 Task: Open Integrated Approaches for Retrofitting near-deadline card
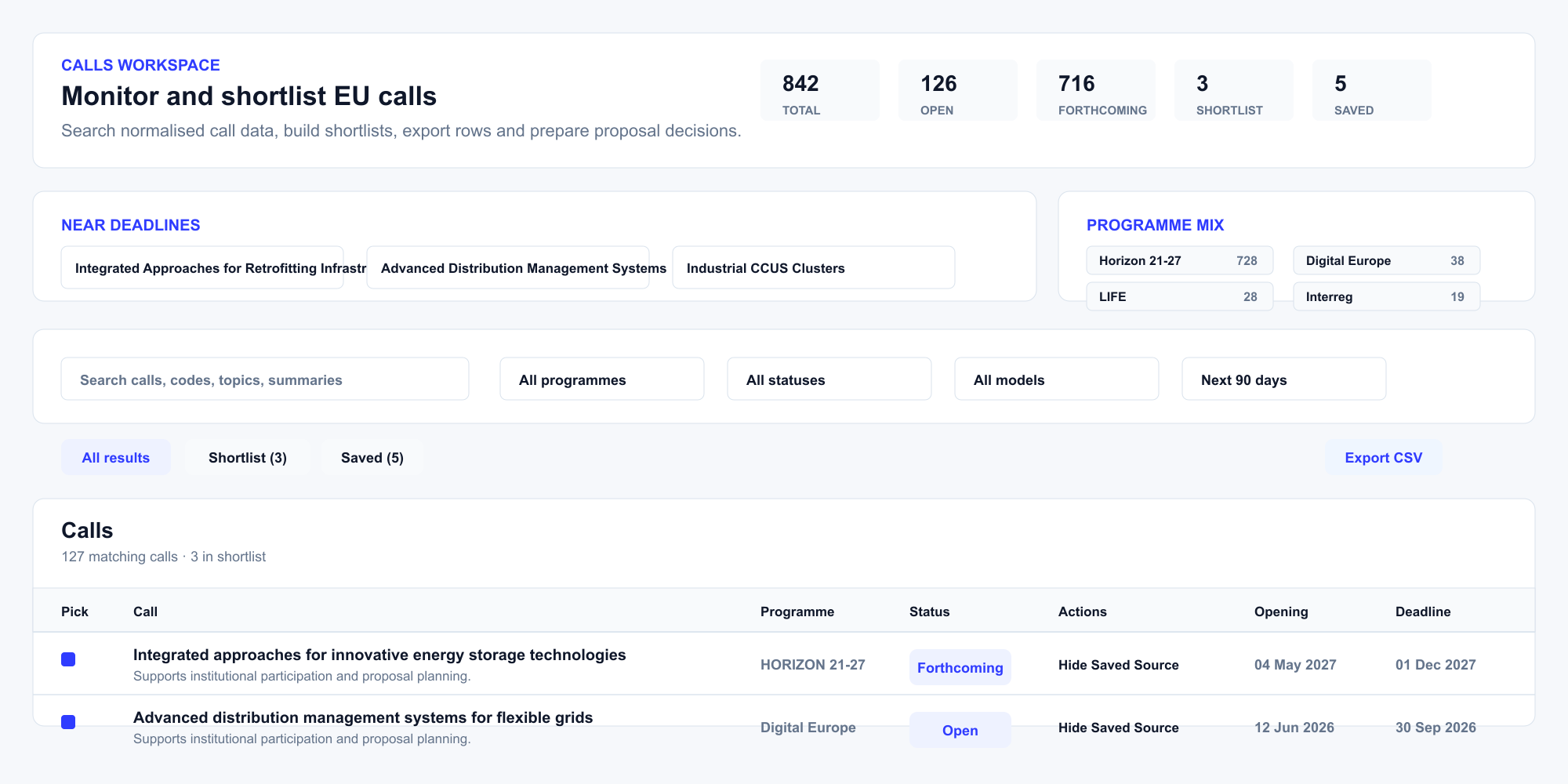click(202, 268)
